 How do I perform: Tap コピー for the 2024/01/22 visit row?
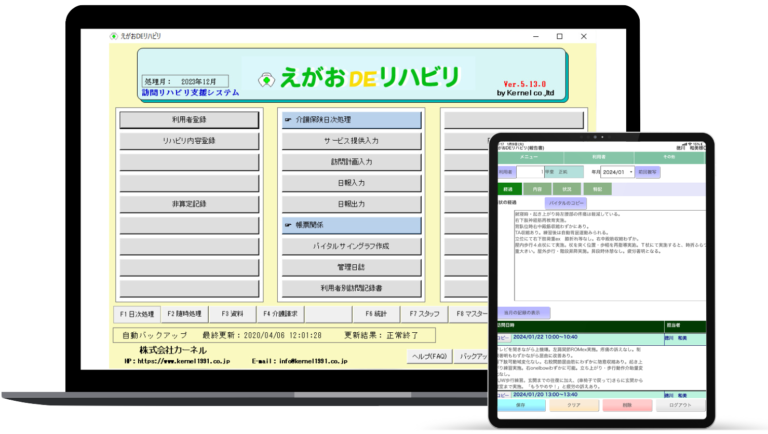point(504,338)
